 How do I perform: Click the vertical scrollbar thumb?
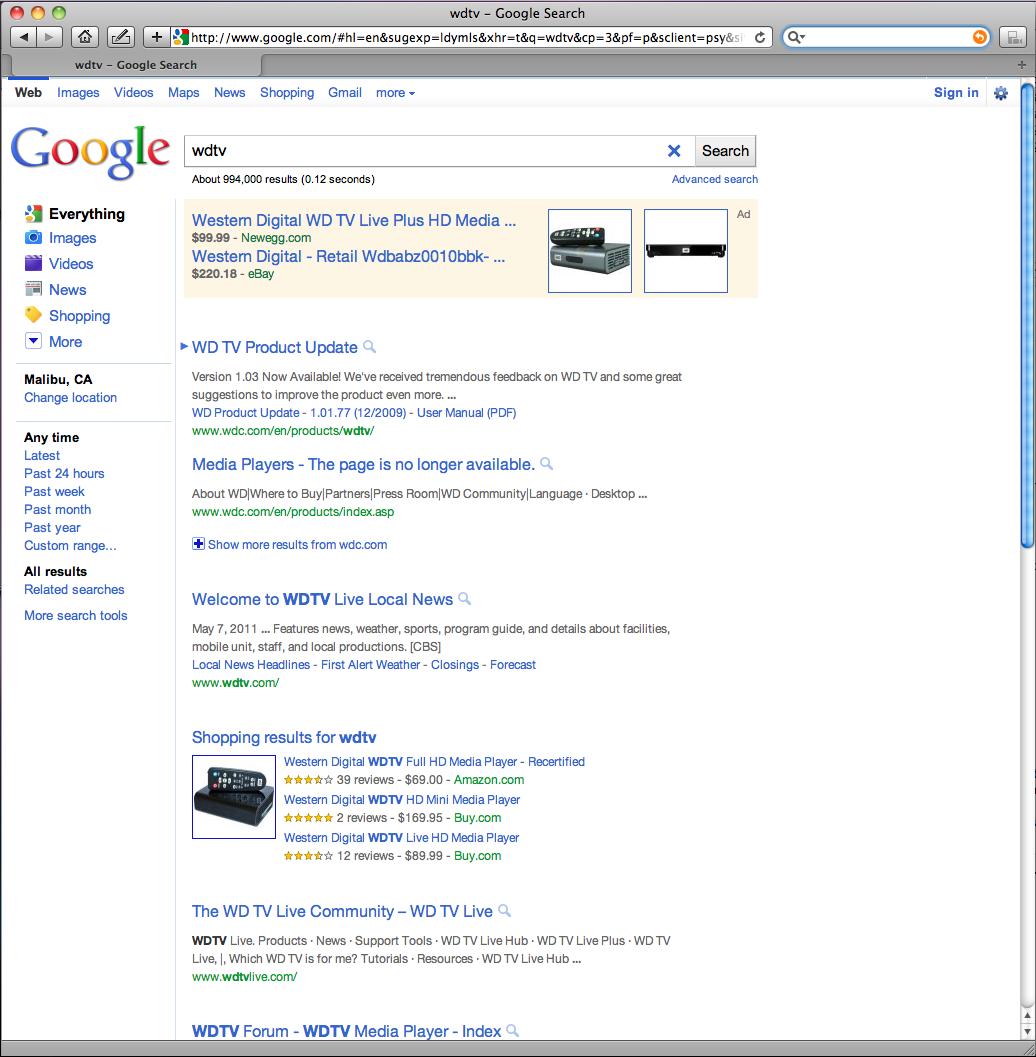click(1027, 315)
